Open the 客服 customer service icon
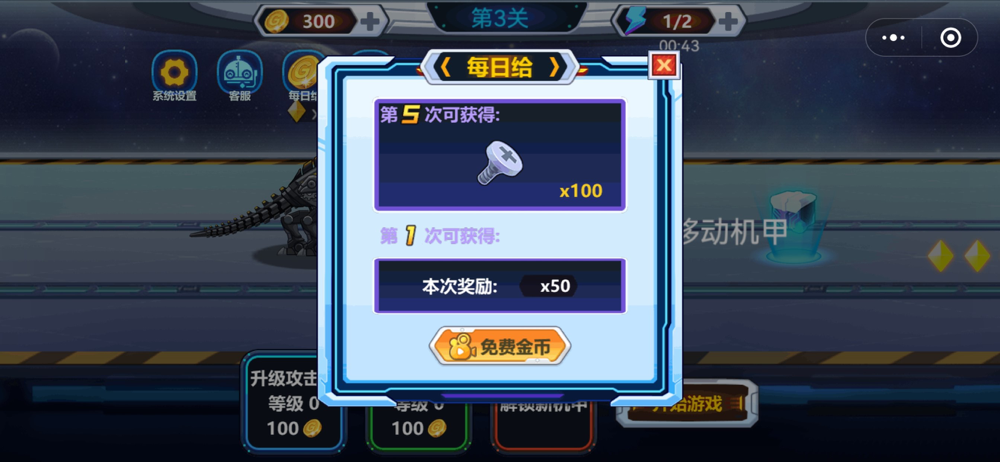The height and width of the screenshot is (462, 1000). tap(240, 72)
